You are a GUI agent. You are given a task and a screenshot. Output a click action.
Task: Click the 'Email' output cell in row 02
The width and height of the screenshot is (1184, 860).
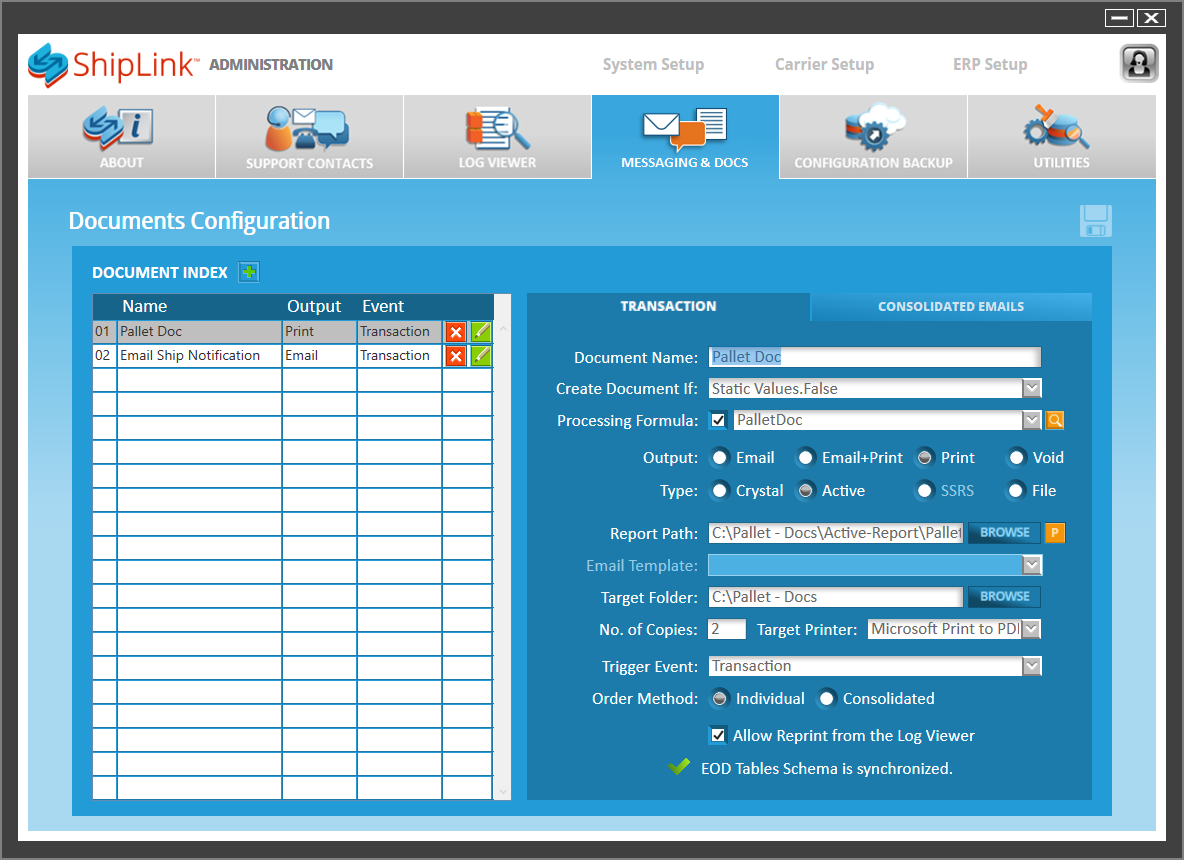click(x=319, y=356)
